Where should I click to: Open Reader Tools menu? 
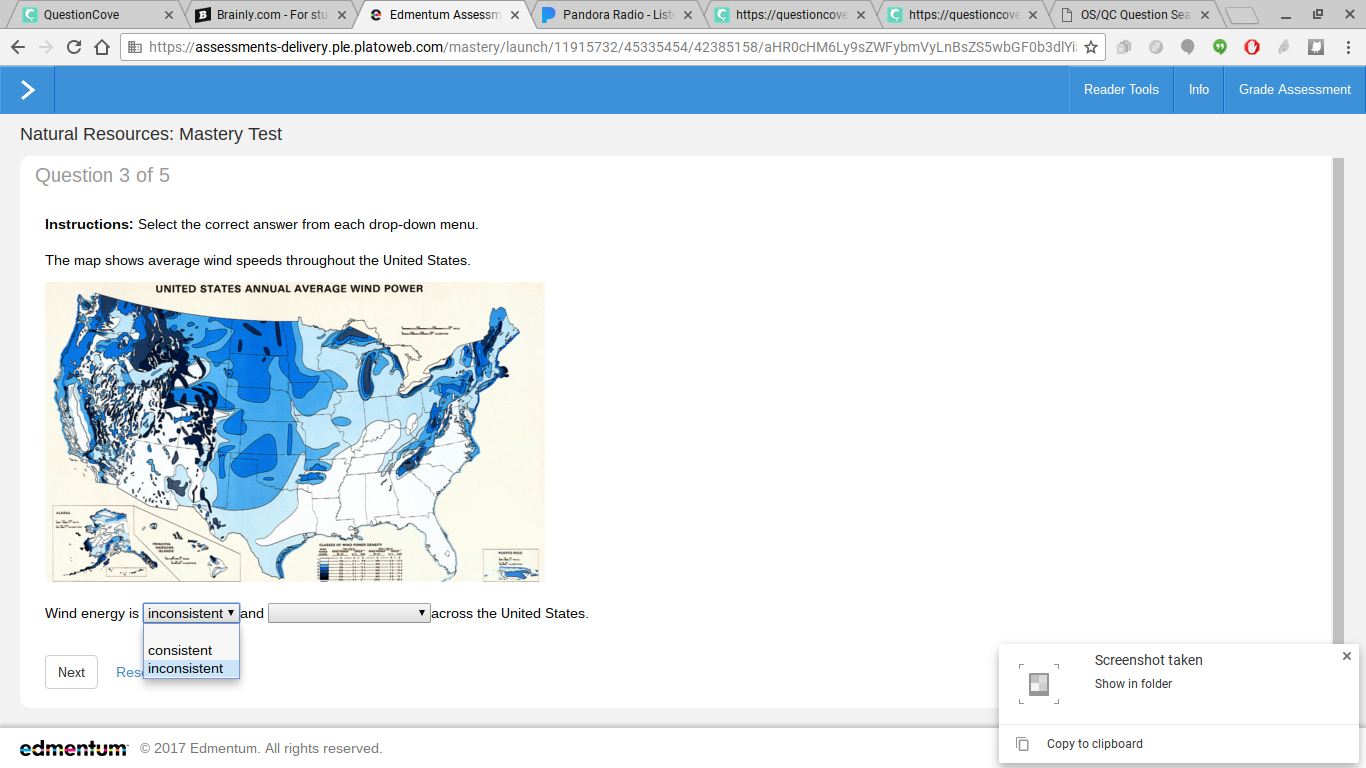click(x=1121, y=90)
